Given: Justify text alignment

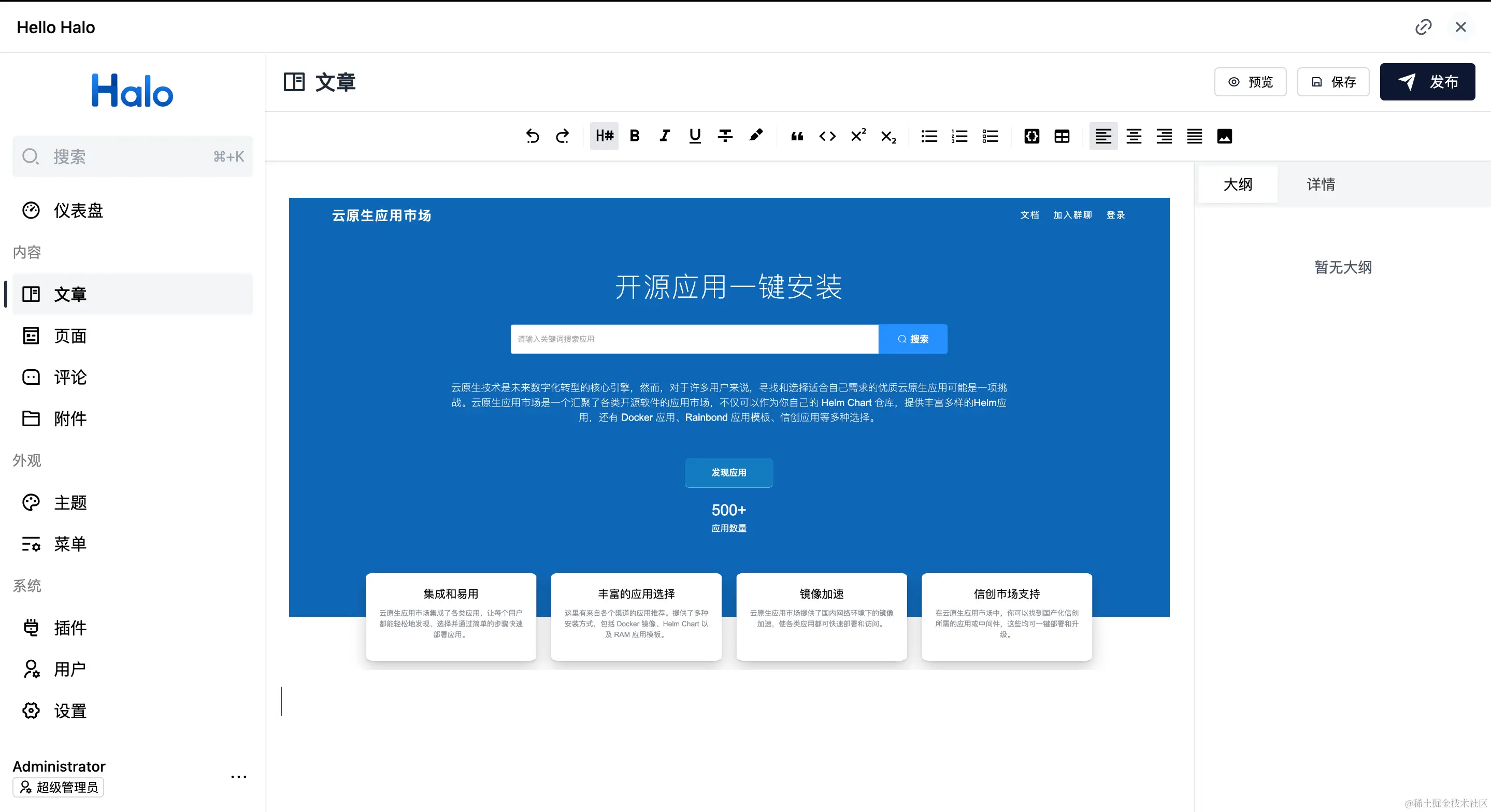Looking at the screenshot, I should tap(1194, 136).
